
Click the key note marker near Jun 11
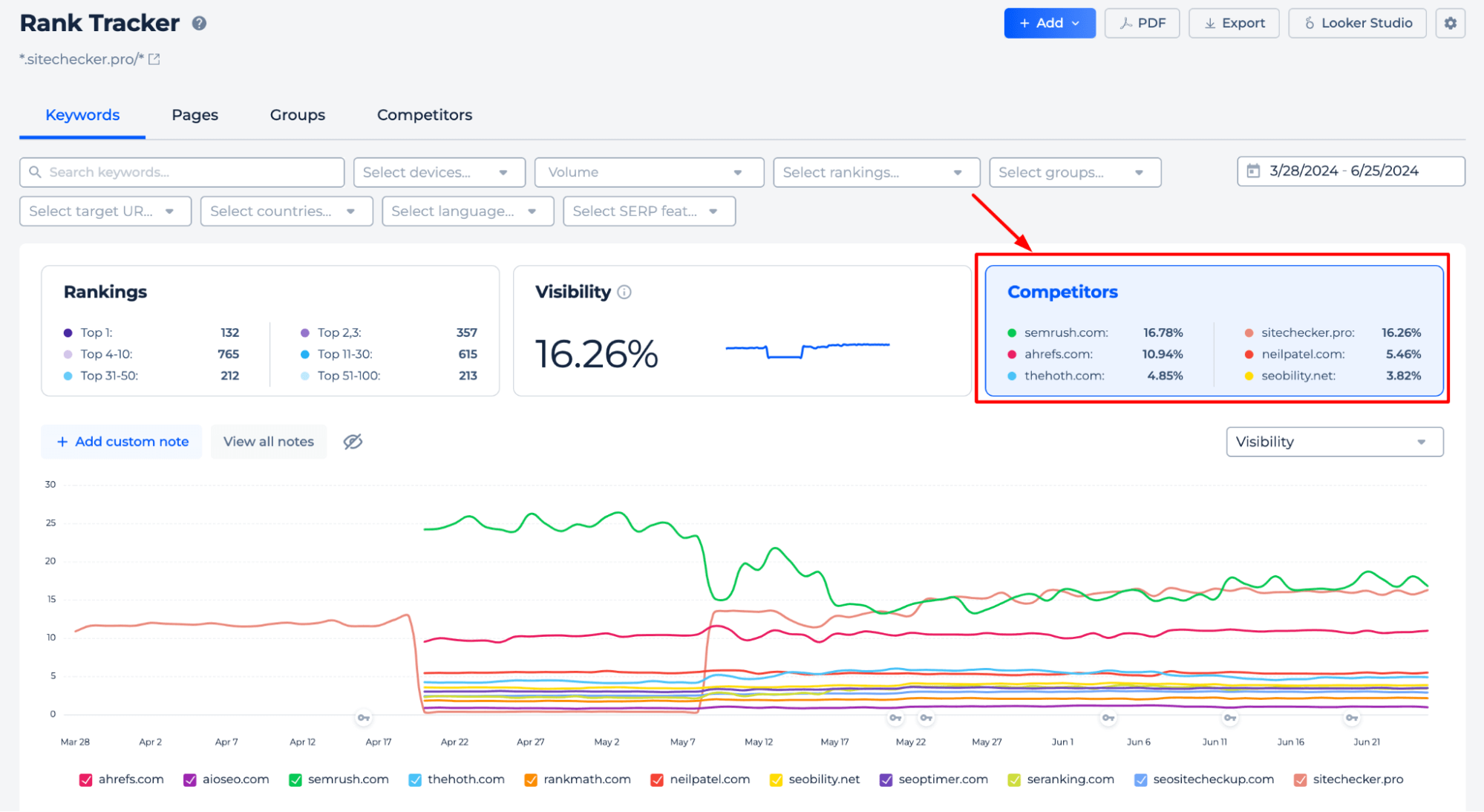click(1230, 718)
